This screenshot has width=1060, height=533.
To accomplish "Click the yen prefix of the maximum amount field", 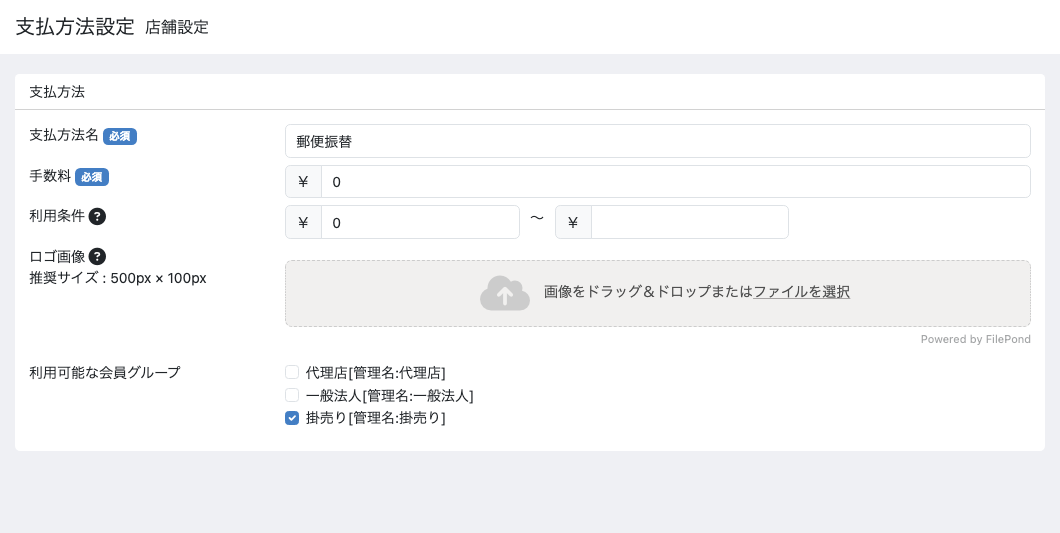I will [573, 222].
